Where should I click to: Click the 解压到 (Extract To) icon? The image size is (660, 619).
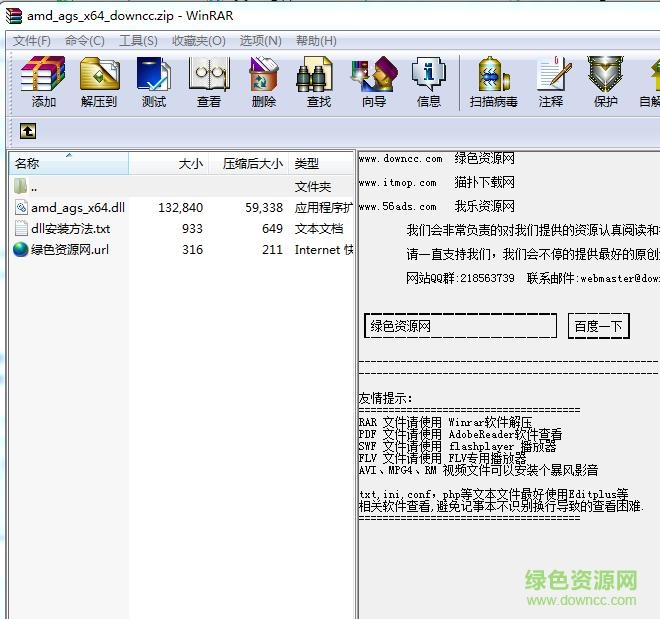click(99, 80)
